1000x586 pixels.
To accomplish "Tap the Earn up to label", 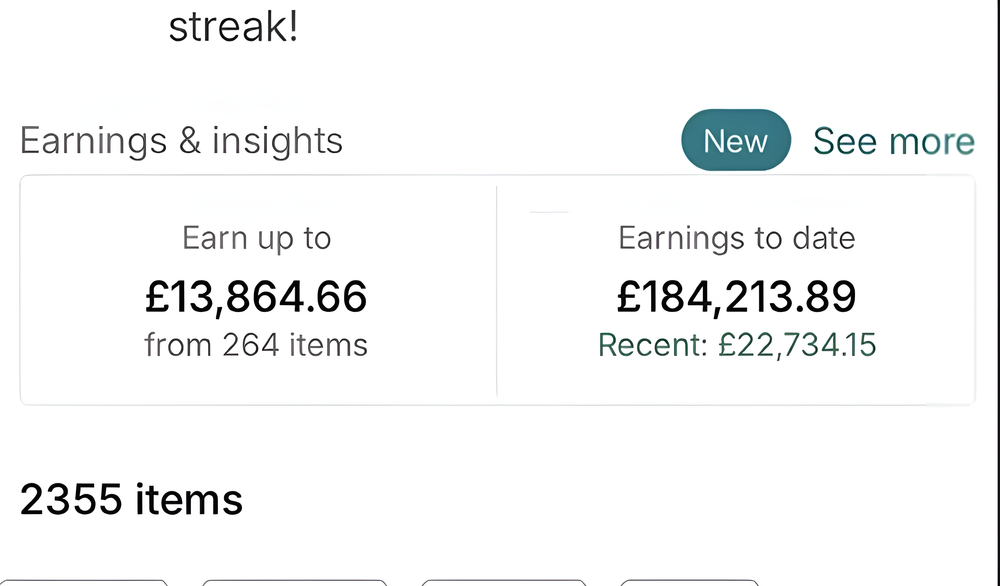I will (x=256, y=238).
